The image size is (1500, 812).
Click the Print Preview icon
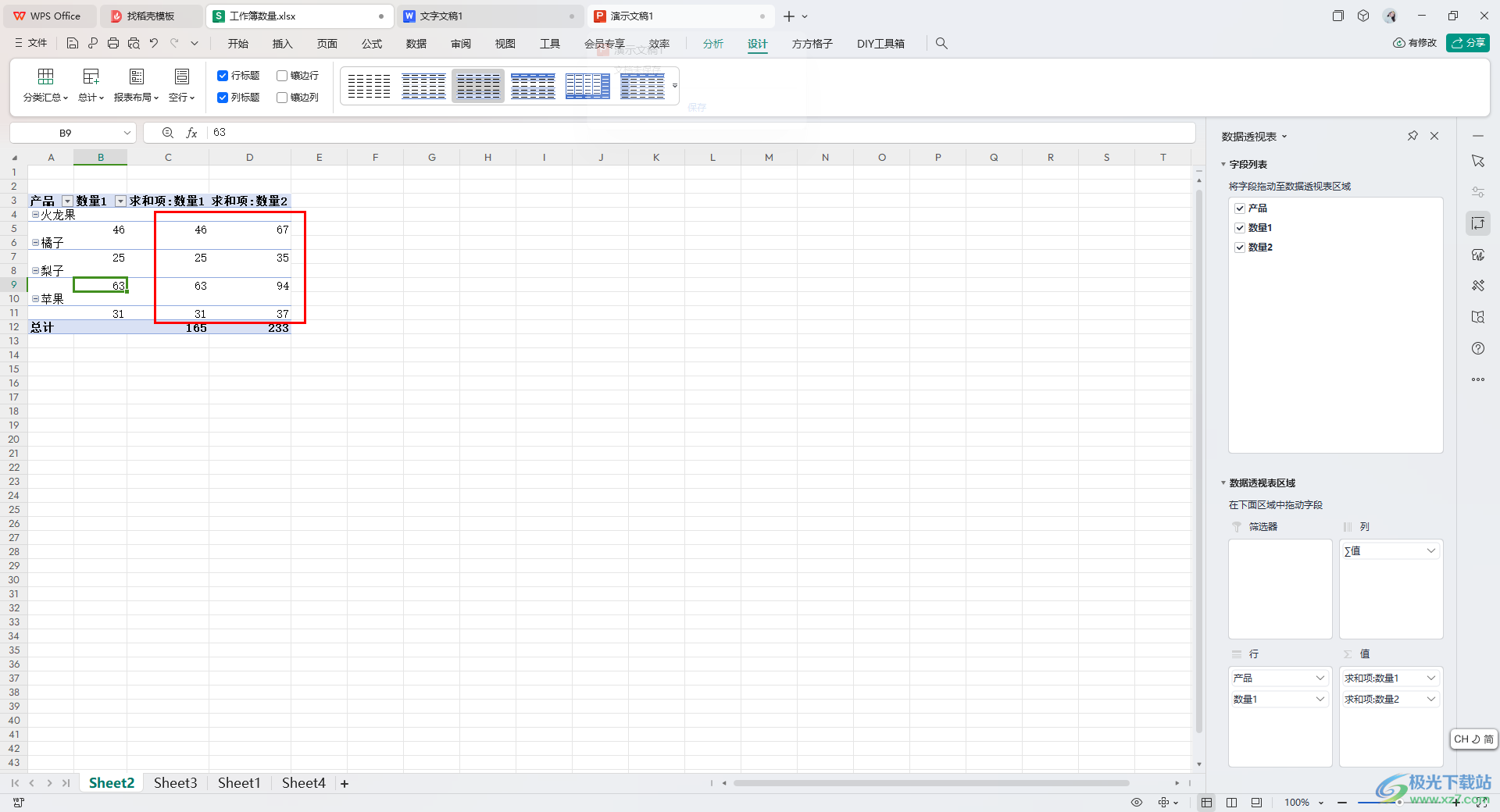(x=134, y=44)
